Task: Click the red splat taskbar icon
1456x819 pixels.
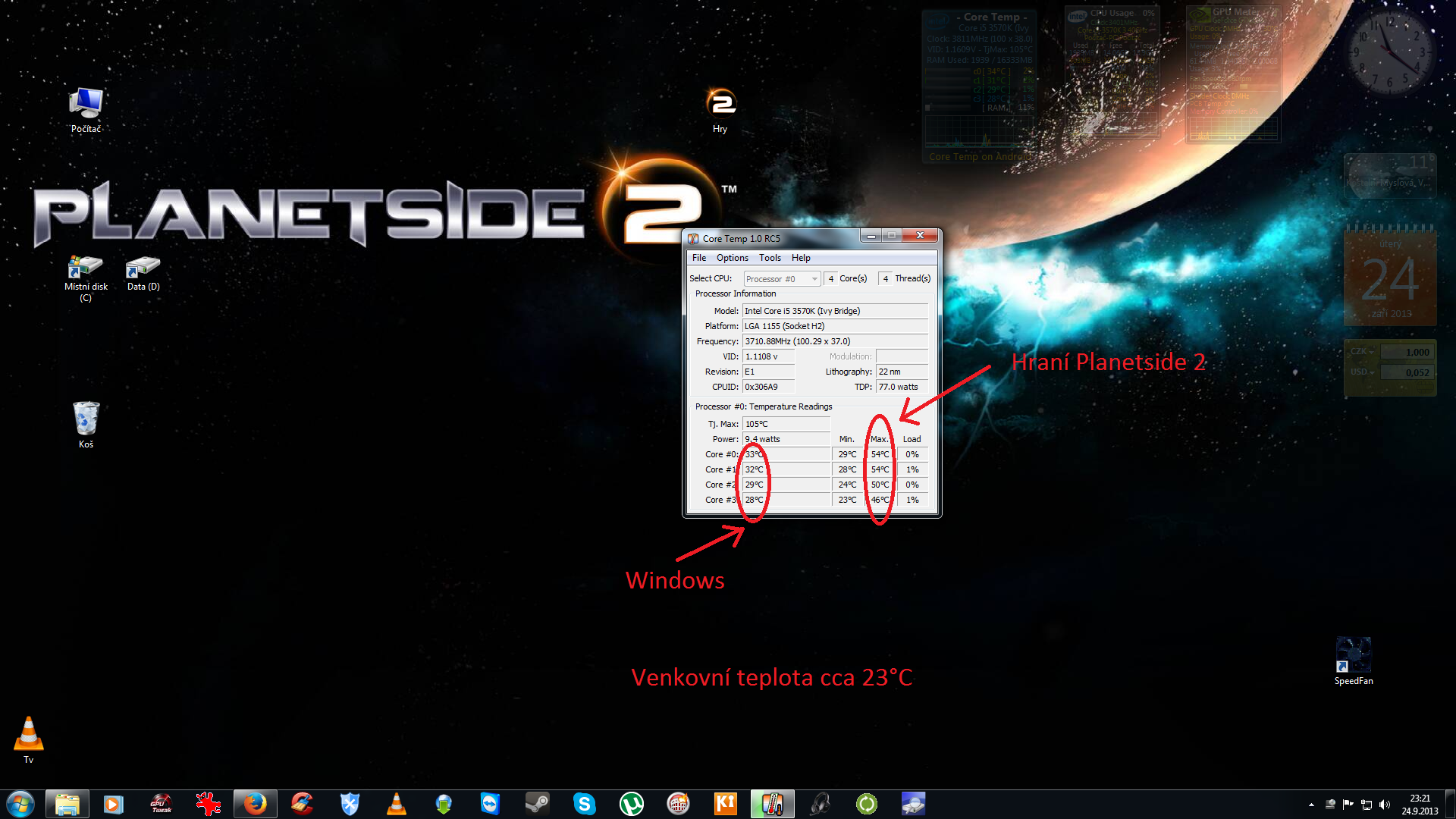Action: tap(208, 804)
